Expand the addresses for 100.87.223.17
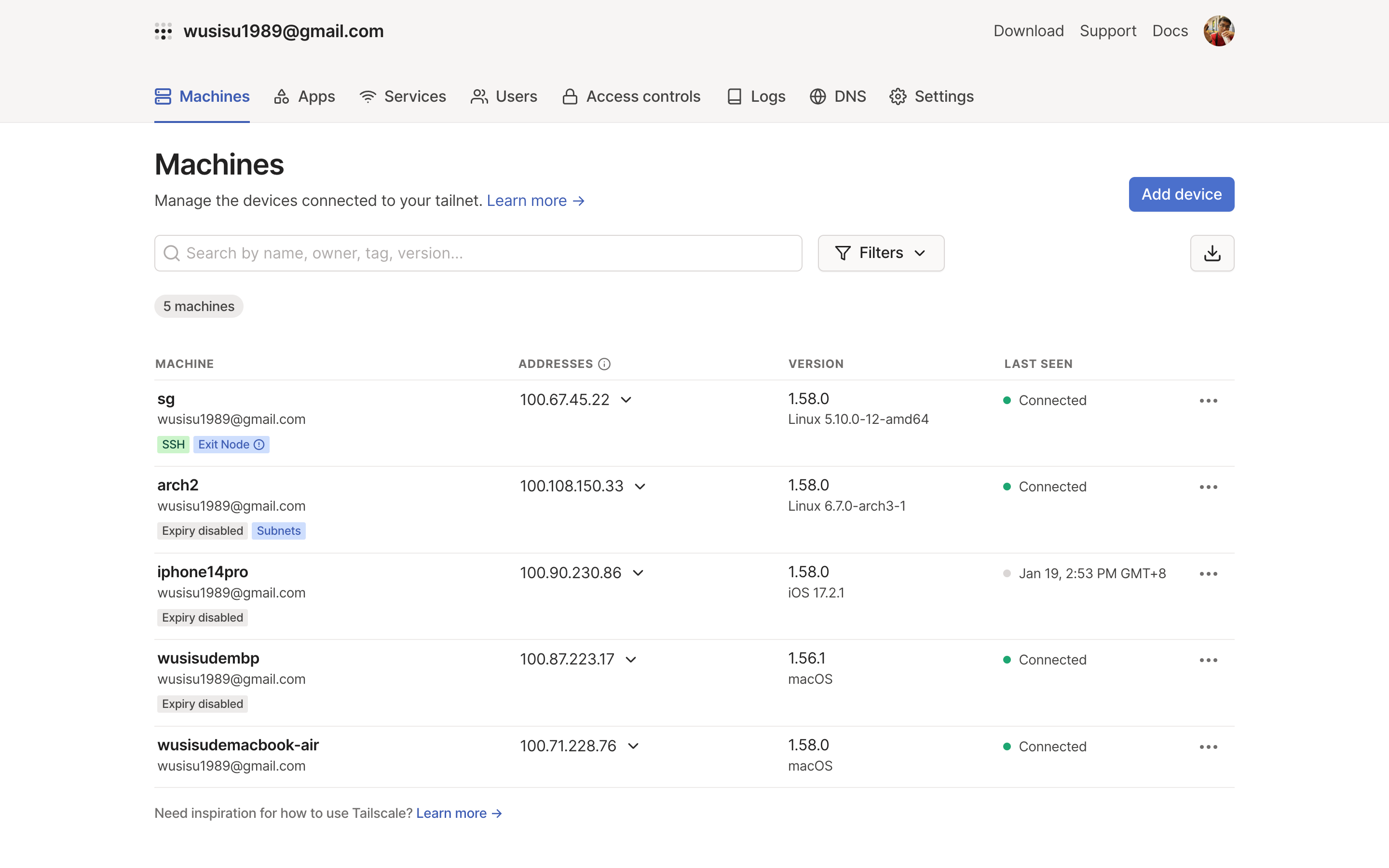The image size is (1389, 868). pyautogui.click(x=631, y=660)
